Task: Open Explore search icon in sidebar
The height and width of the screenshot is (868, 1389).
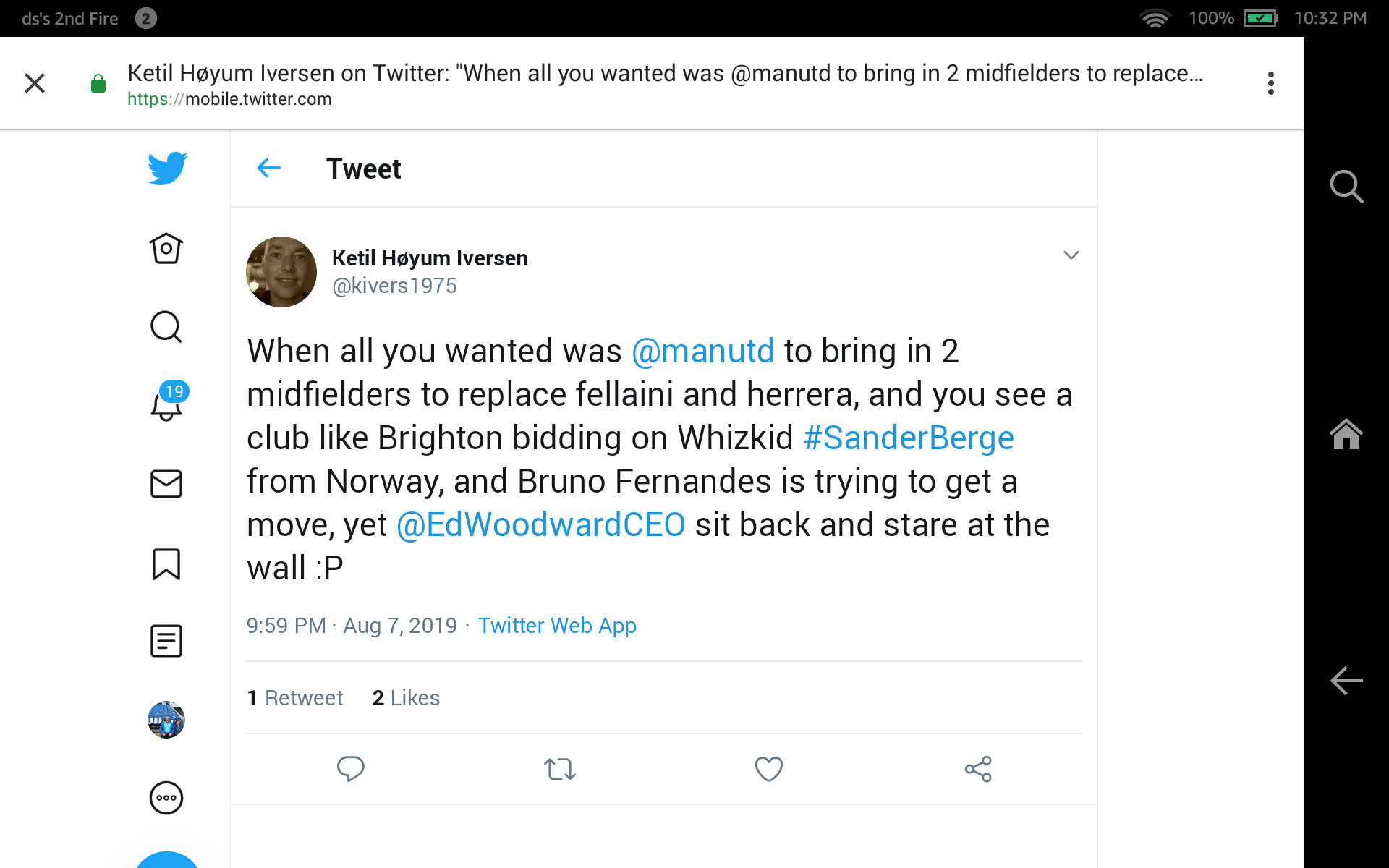Action: 166,327
